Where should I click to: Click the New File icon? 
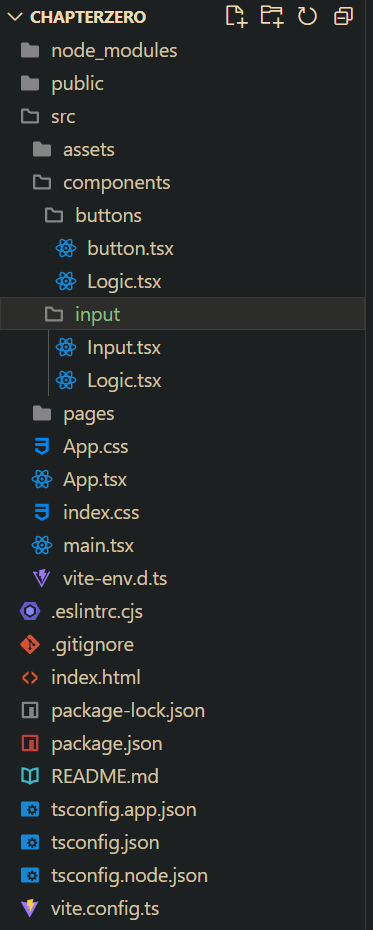click(237, 17)
